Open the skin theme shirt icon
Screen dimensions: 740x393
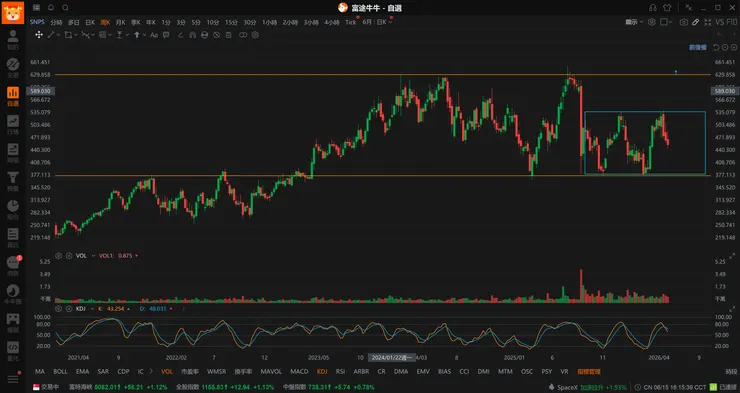click(667, 8)
